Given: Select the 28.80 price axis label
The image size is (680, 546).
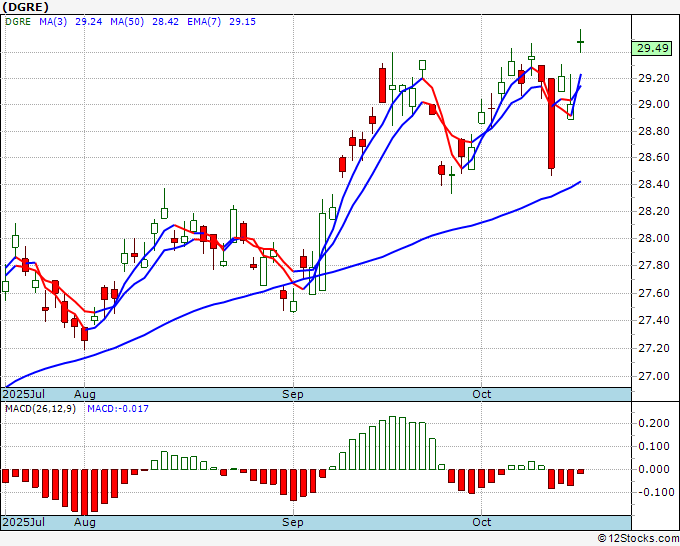Looking at the screenshot, I should pos(654,131).
